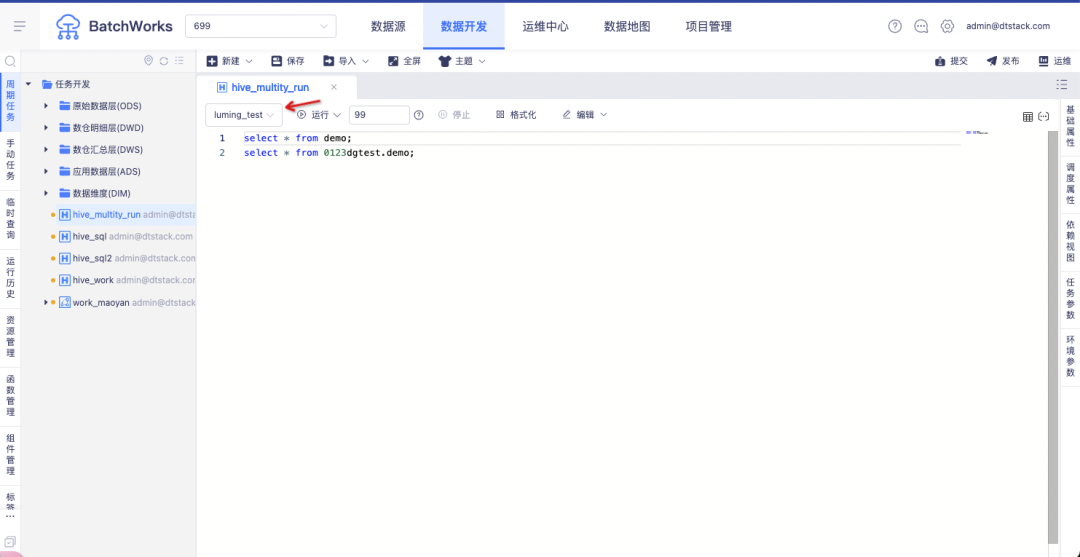The width and height of the screenshot is (1080, 557).
Task: Click the editor vertical scrollbar
Action: click(1052, 335)
